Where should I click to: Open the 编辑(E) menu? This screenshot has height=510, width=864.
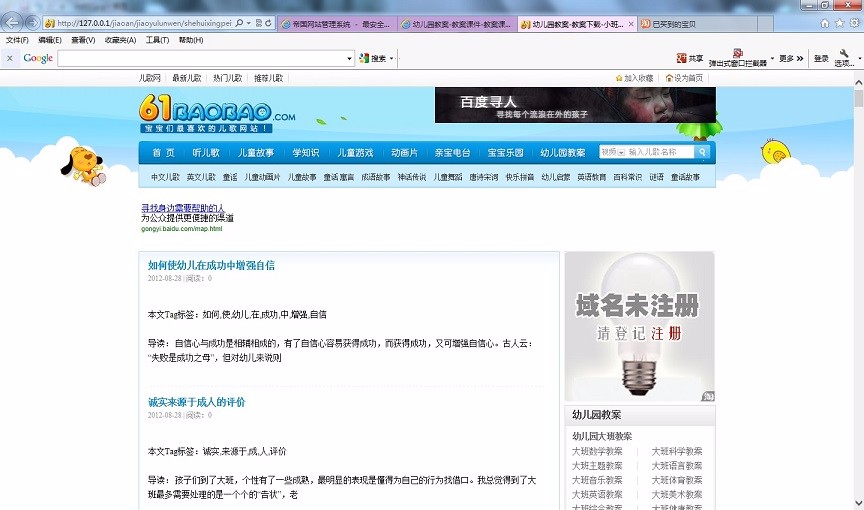[50, 40]
